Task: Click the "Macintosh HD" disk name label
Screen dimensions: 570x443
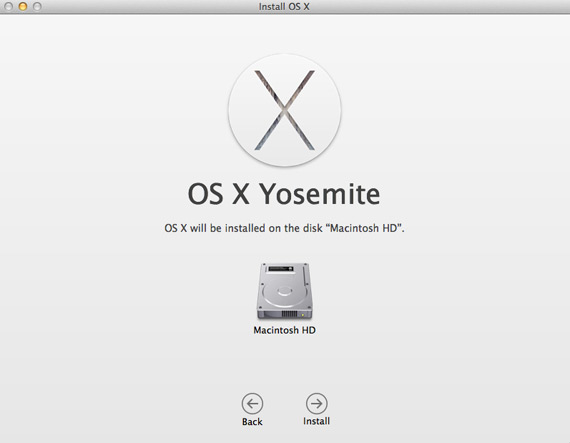Action: pyautogui.click(x=285, y=330)
